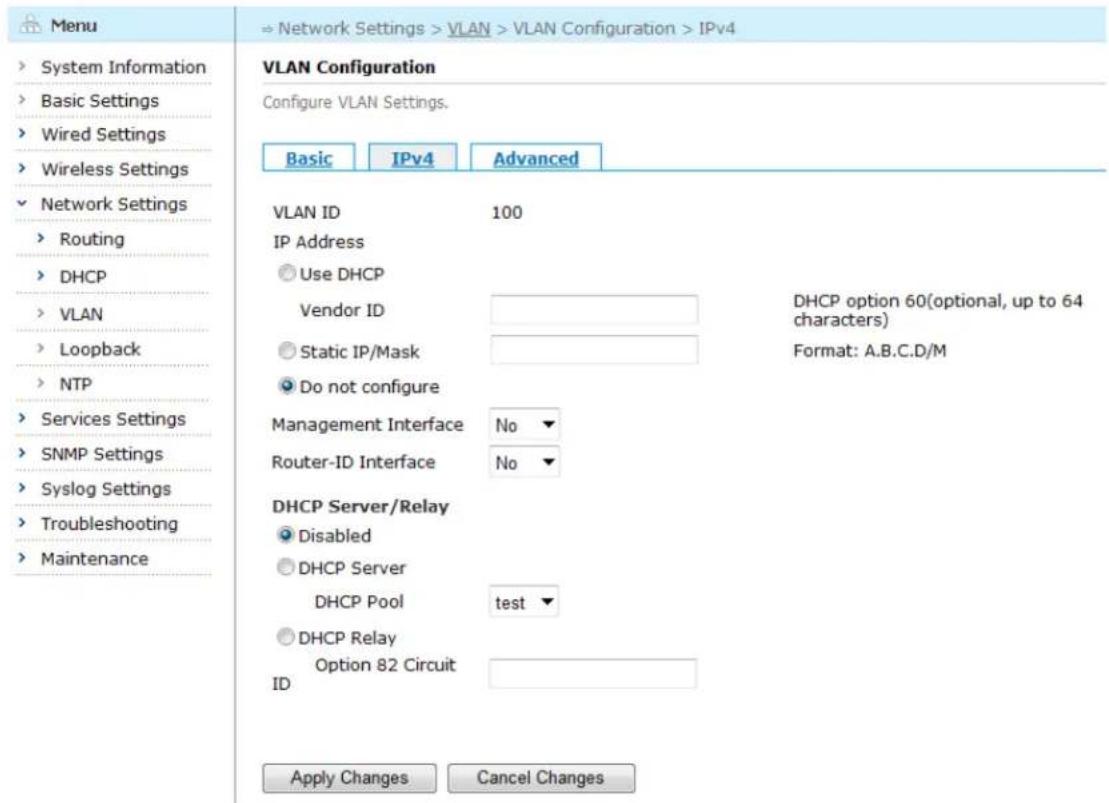Open Basic Settings menu entry
Viewport: 1109px width, 803px height.
(100, 101)
